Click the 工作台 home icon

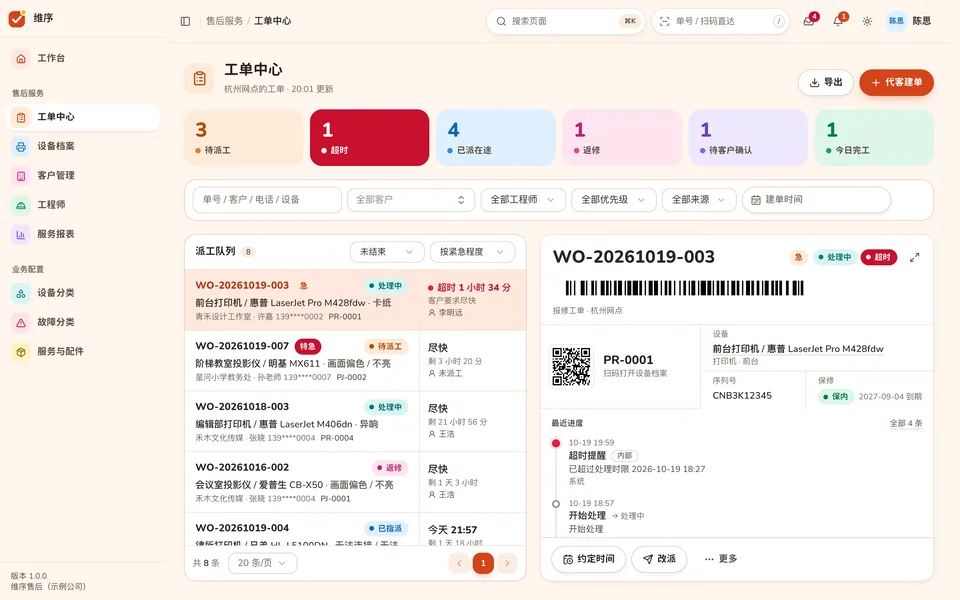click(x=21, y=58)
